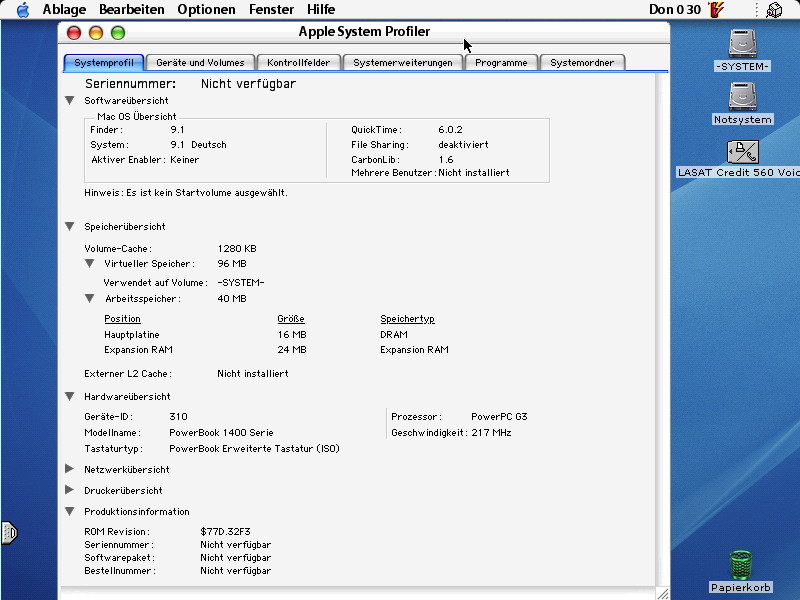Click the green zoom window button
This screenshot has width=800, height=600.
pos(118,33)
